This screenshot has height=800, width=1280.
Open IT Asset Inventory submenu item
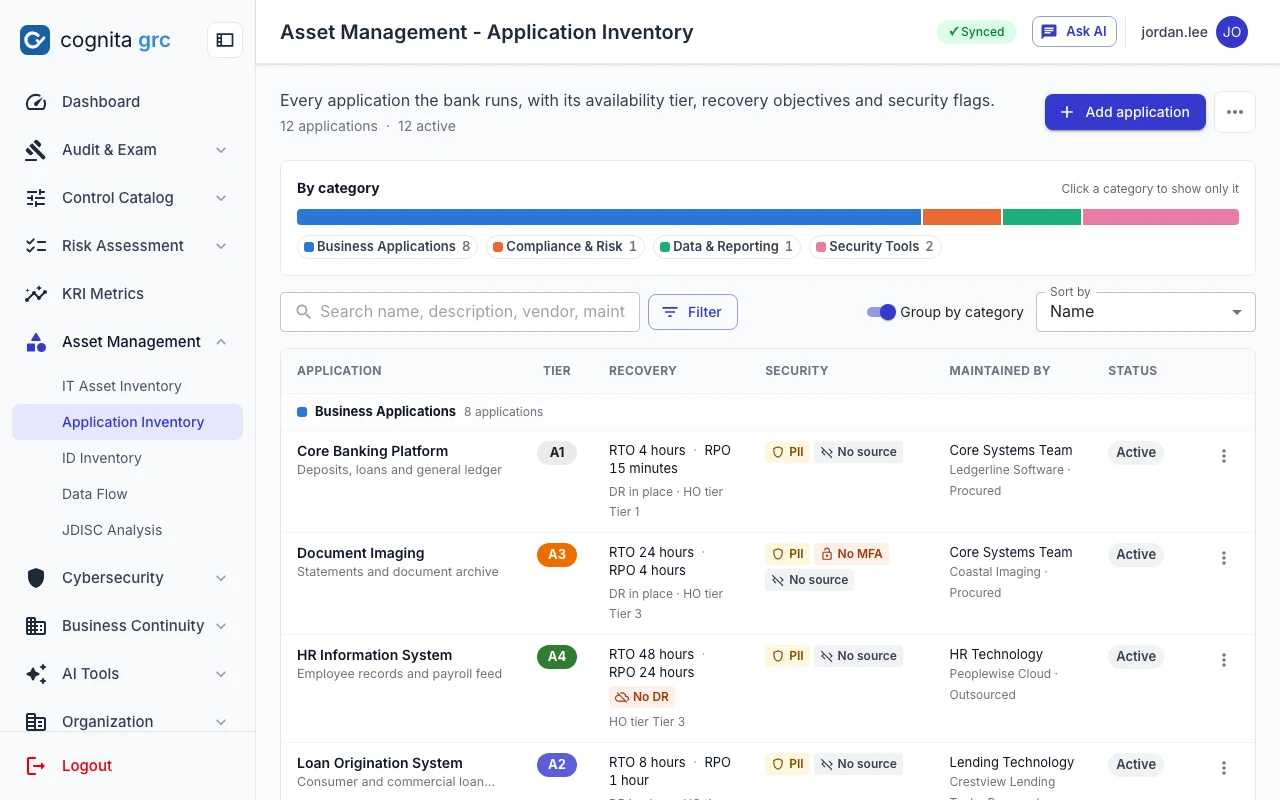127,386
